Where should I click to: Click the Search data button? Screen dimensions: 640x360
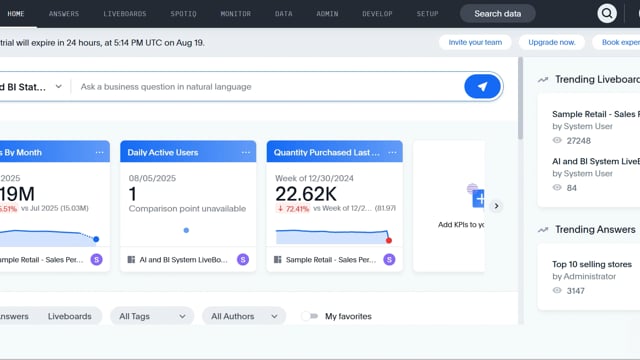(498, 13)
